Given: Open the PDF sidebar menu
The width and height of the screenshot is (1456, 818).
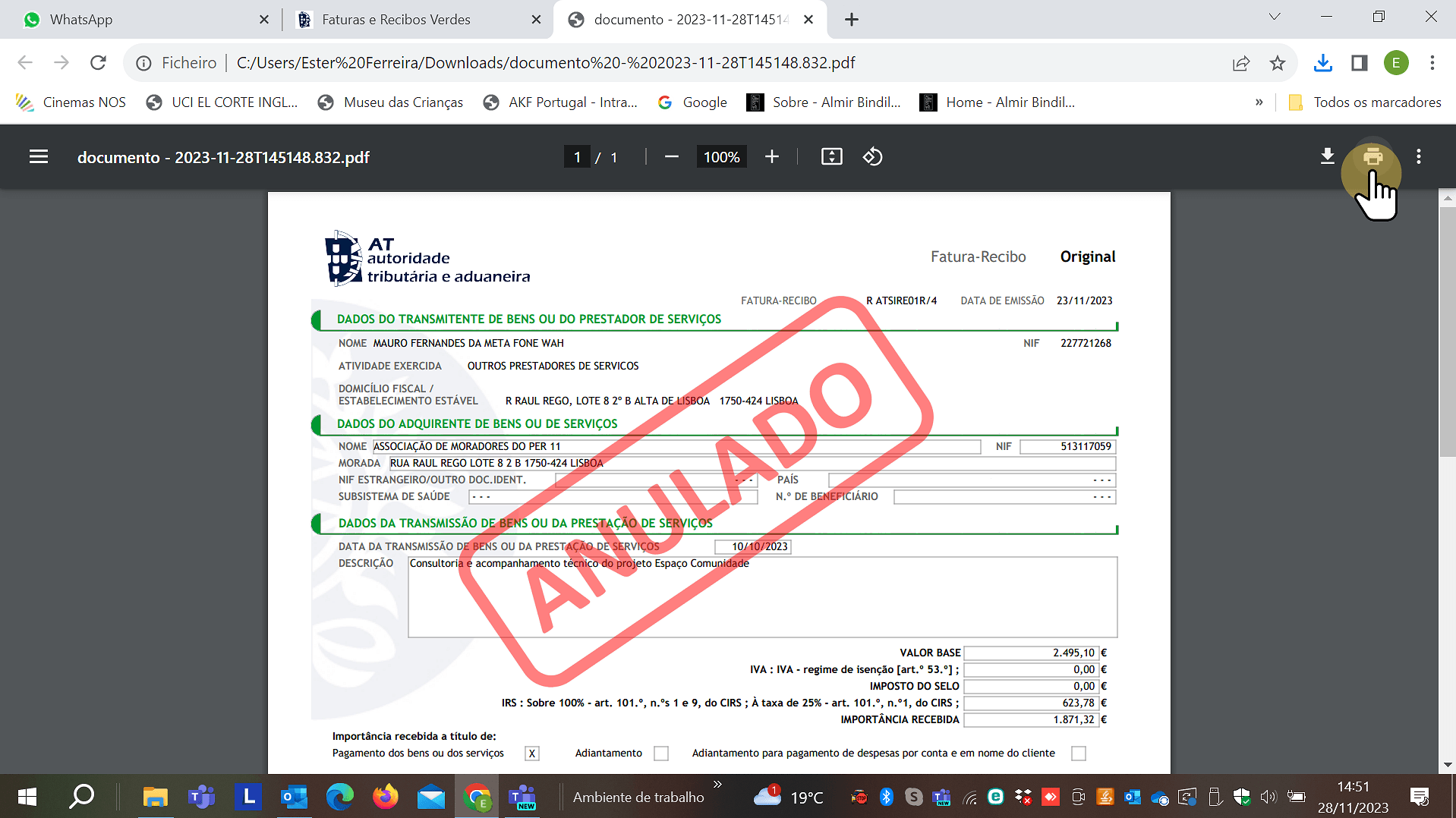Looking at the screenshot, I should (x=39, y=157).
